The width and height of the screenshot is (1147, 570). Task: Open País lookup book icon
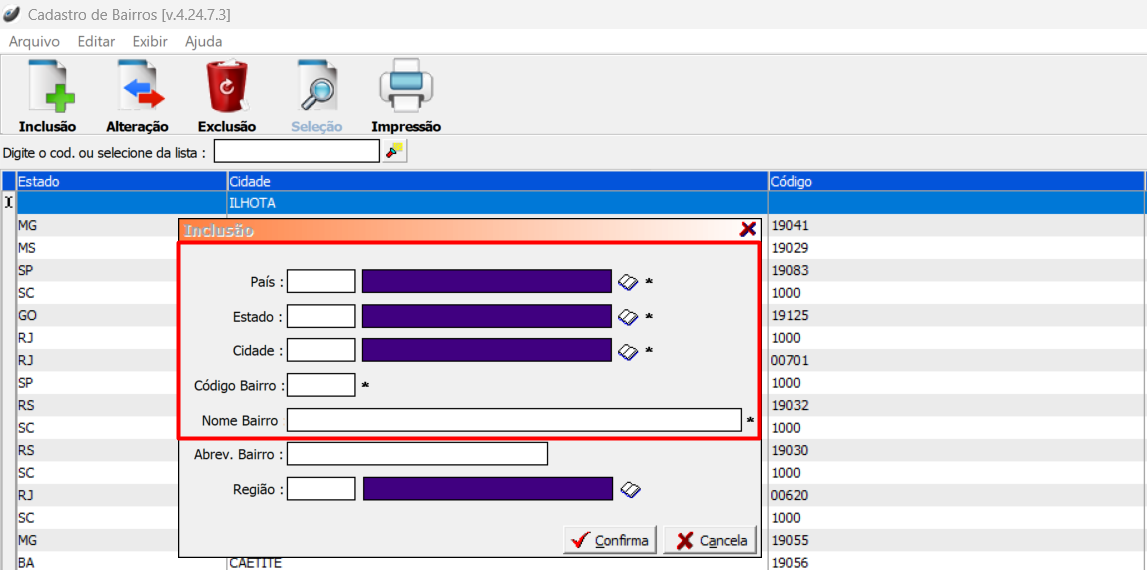(x=627, y=282)
